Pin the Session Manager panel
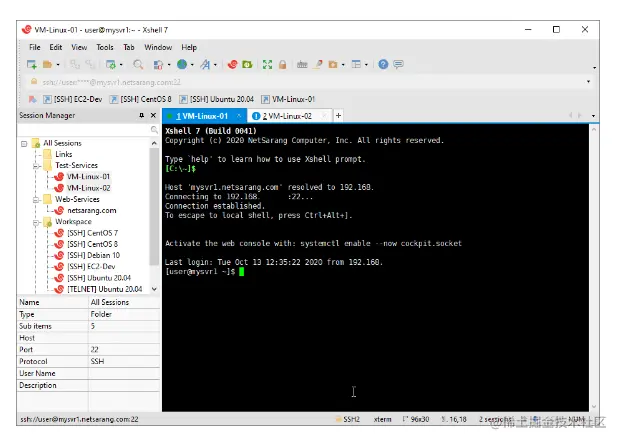 click(142, 115)
